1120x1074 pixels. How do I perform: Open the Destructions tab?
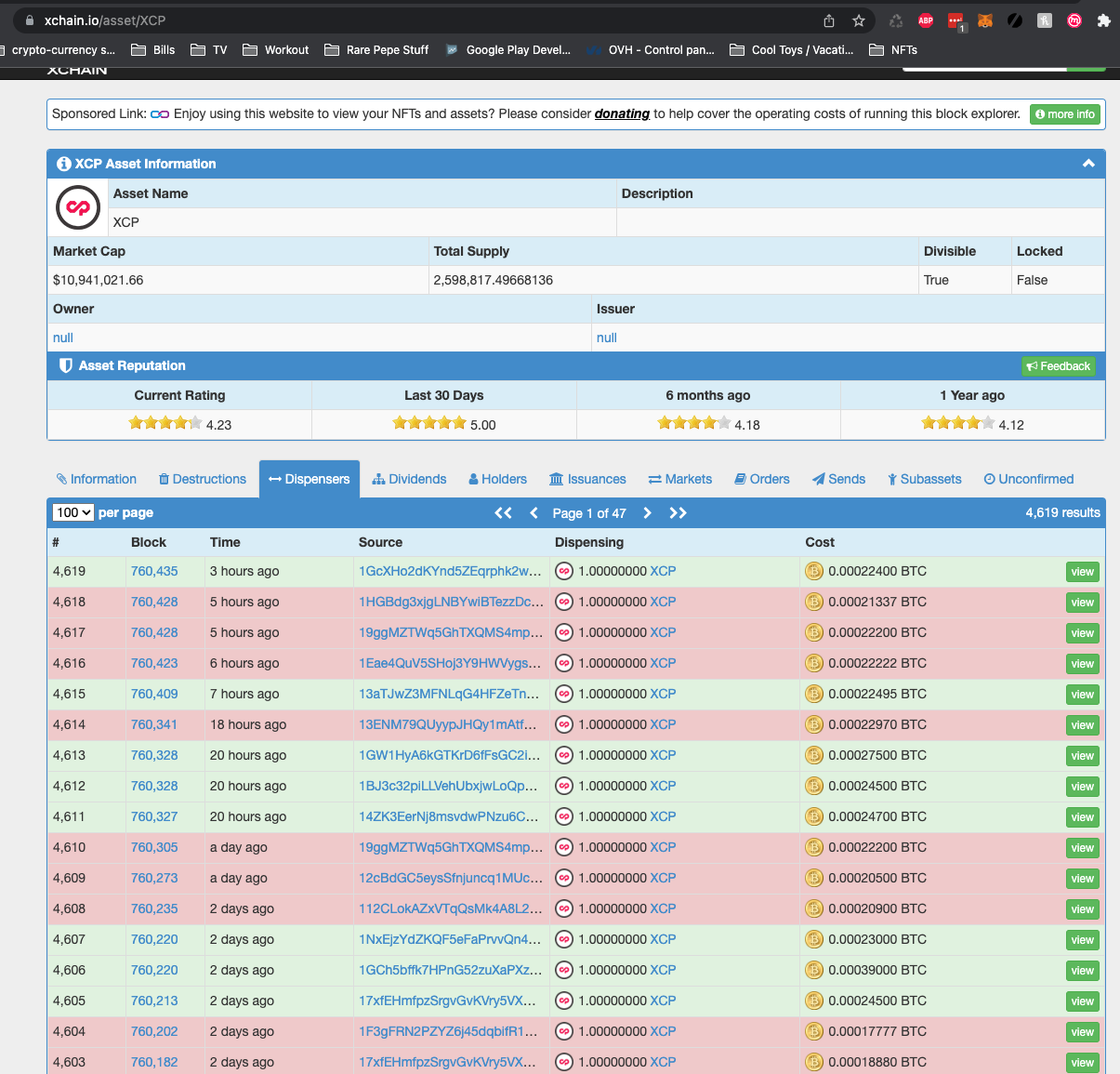pos(203,479)
